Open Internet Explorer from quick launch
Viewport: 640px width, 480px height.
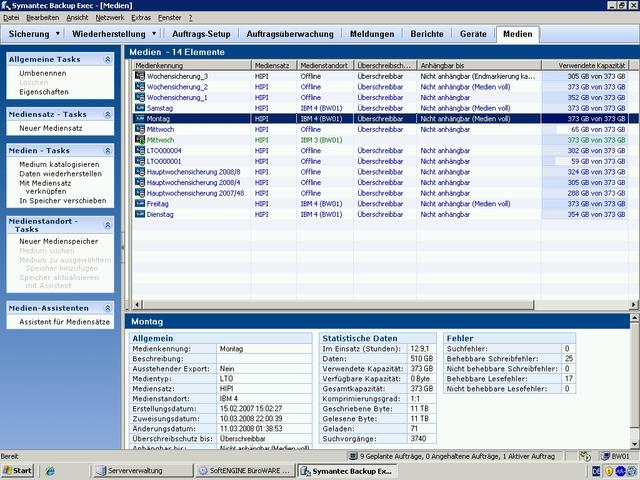(x=50, y=471)
